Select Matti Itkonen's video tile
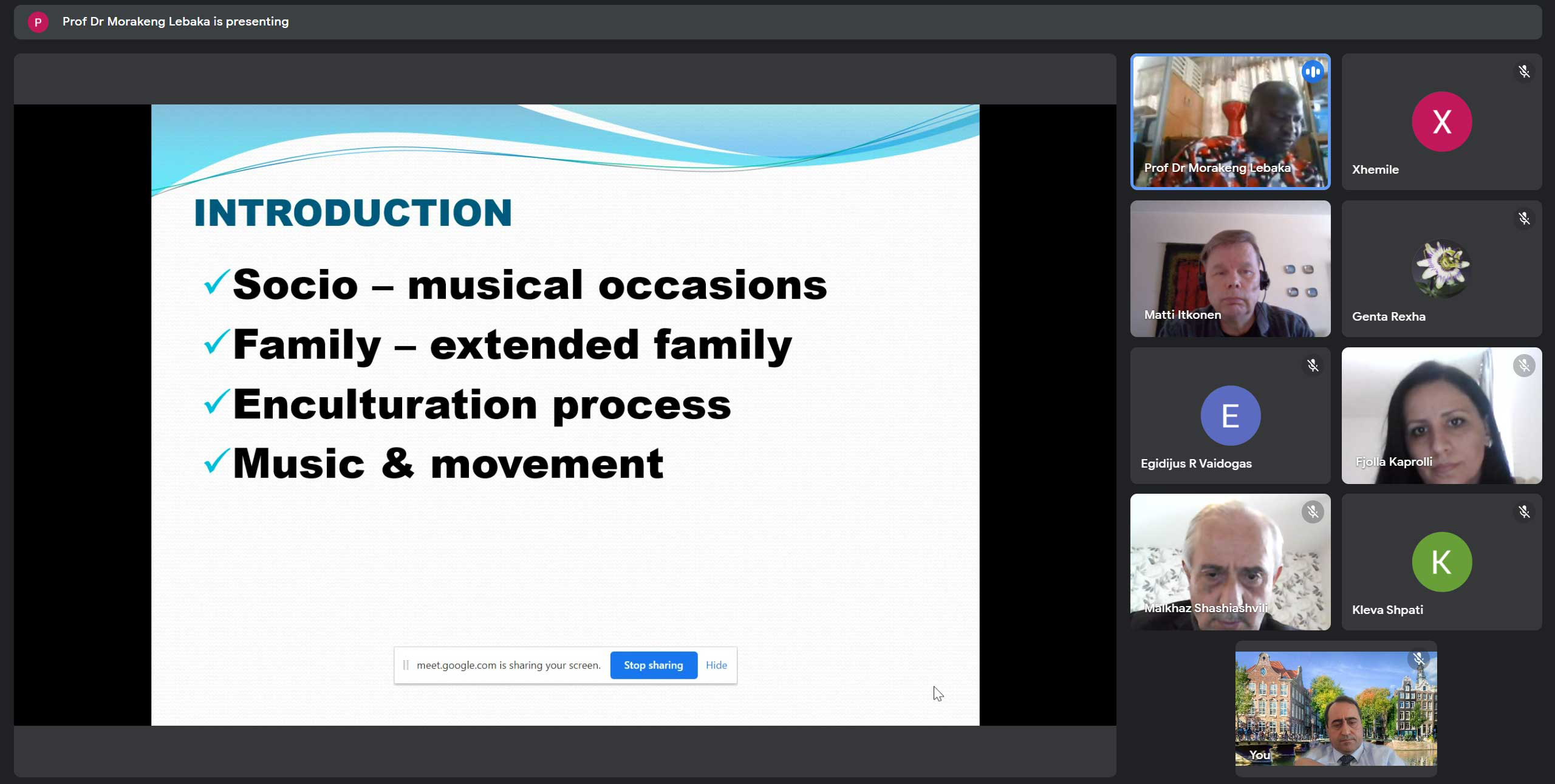This screenshot has width=1555, height=784. pos(1229,268)
